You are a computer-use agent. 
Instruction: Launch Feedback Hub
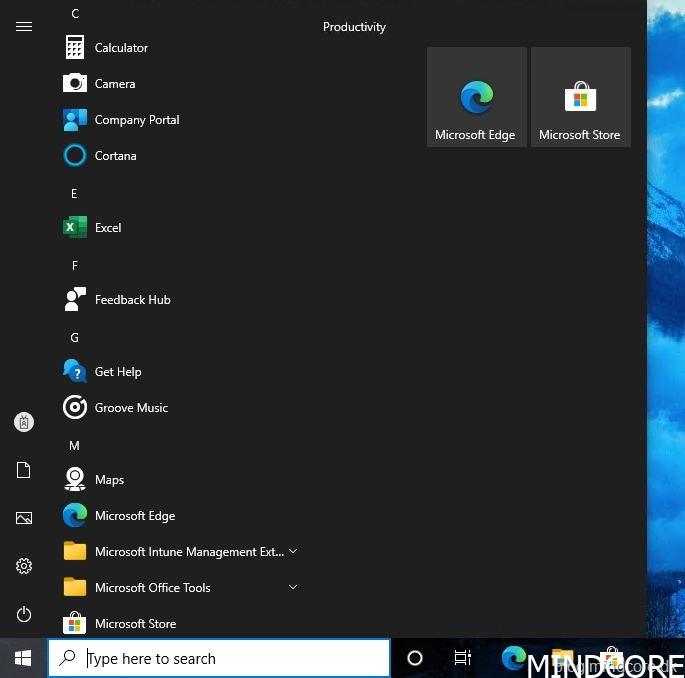point(132,300)
